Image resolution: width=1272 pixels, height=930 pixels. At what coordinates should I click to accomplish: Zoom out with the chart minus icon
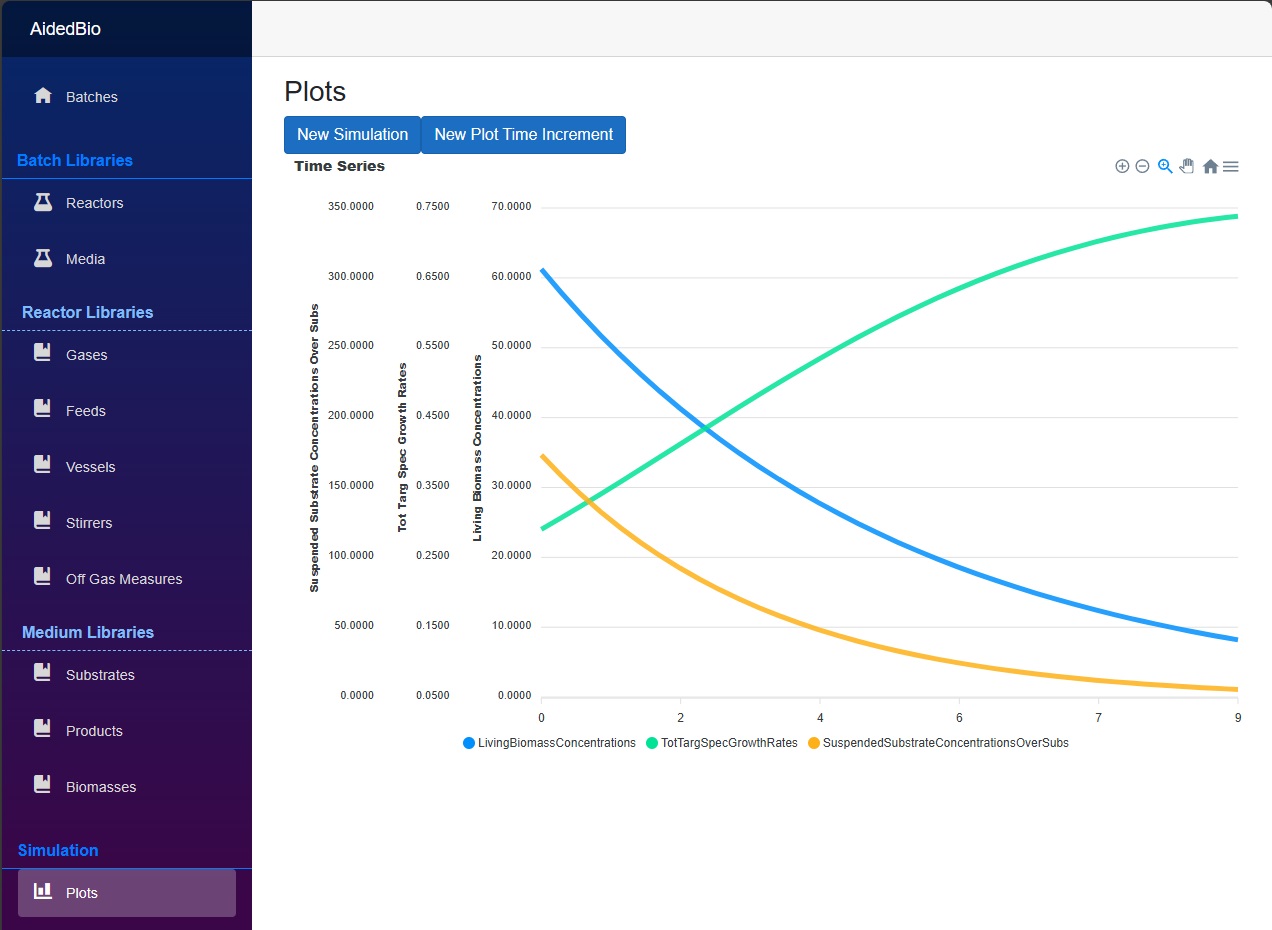1143,166
